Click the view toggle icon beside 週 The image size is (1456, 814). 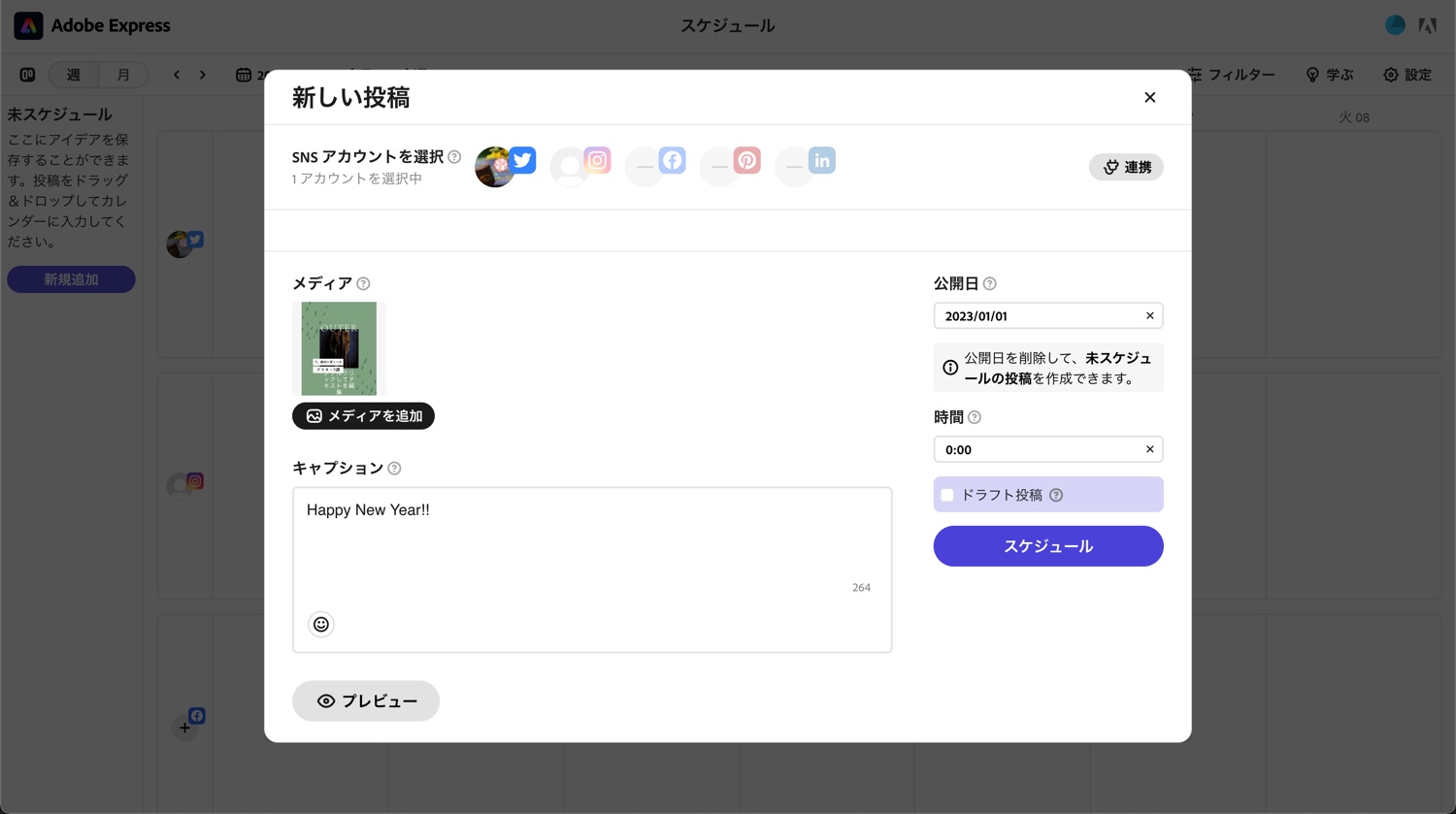click(x=28, y=75)
